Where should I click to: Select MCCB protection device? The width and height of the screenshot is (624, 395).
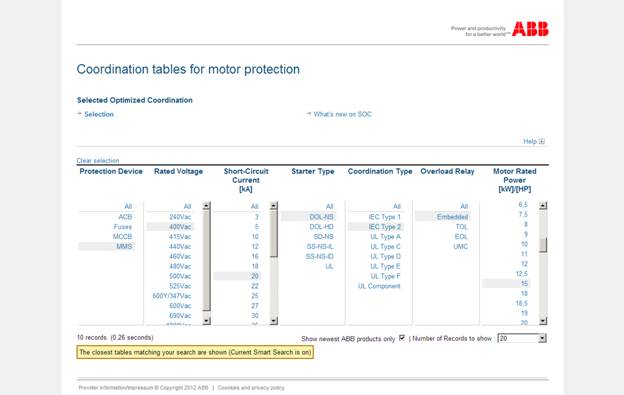pyautogui.click(x=122, y=237)
